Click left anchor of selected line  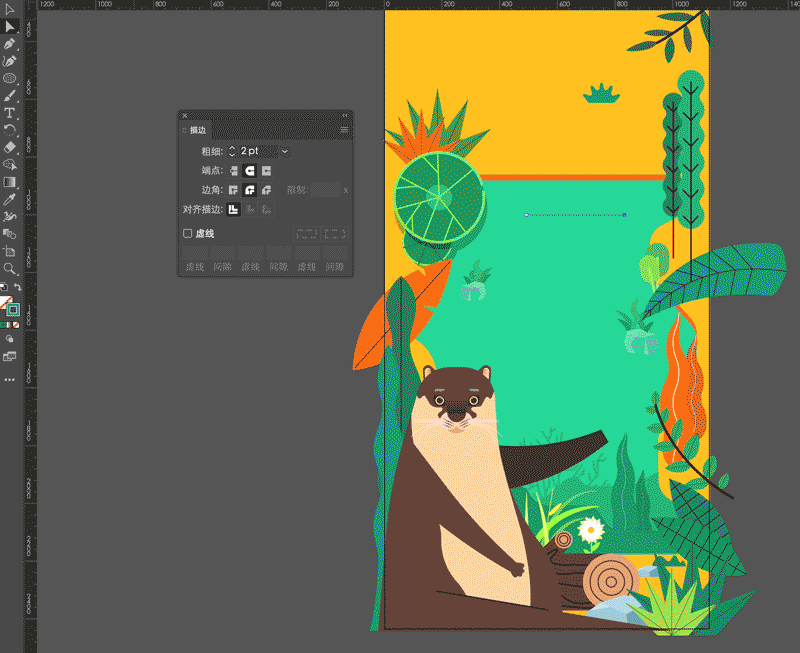527,215
